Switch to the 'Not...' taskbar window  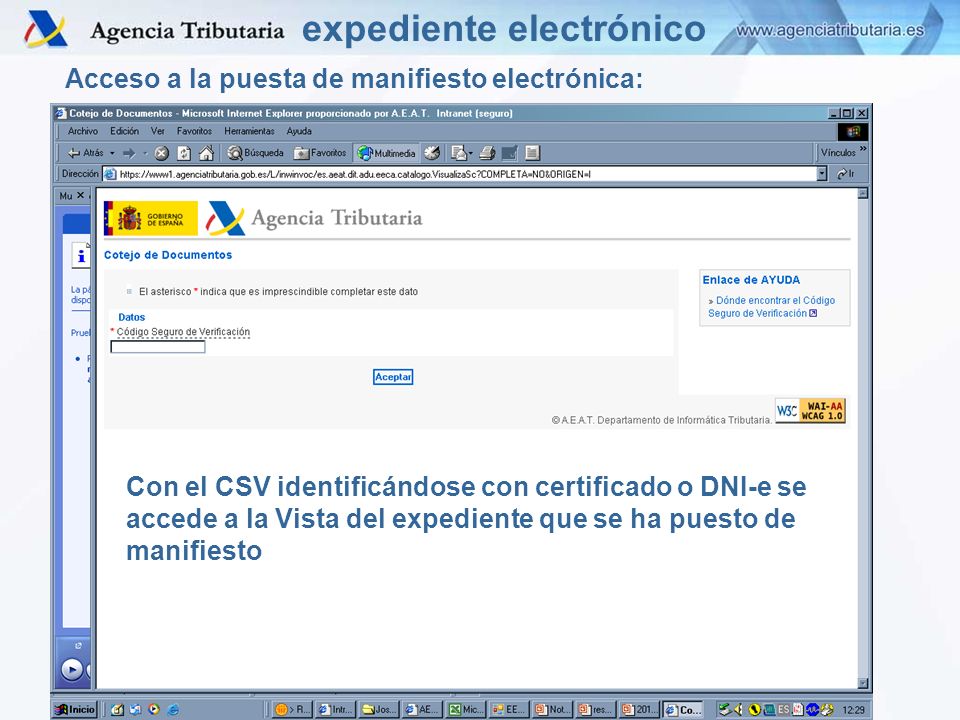tap(552, 710)
